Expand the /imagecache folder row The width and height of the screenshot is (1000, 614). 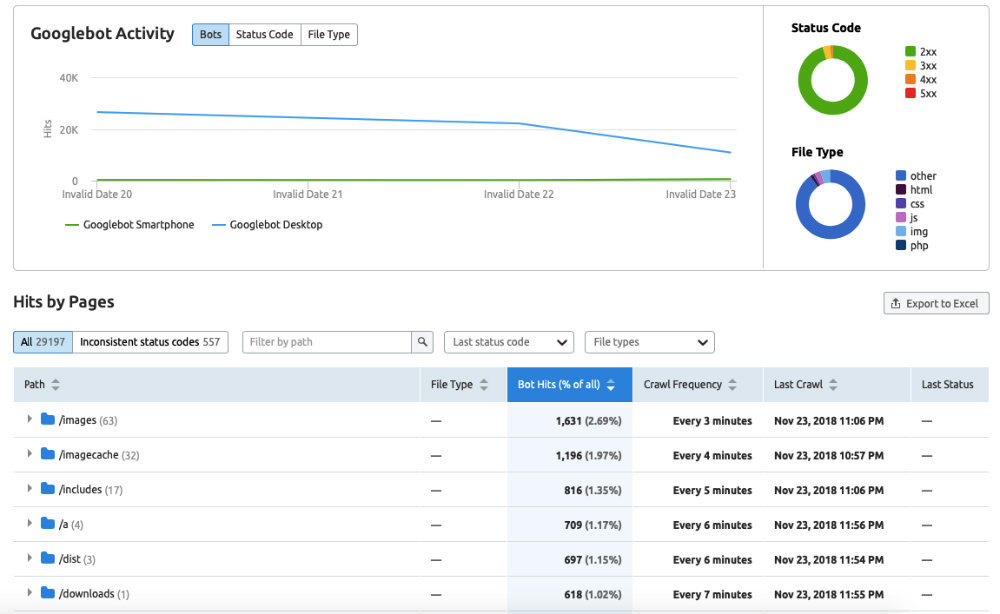[x=29, y=453]
